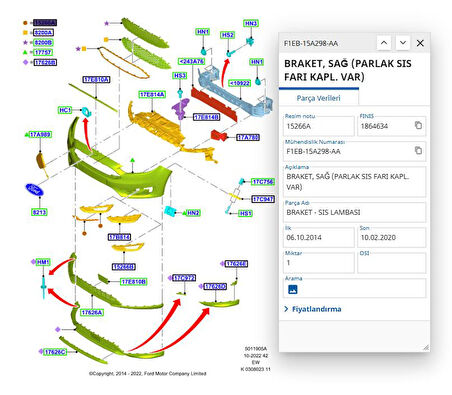Click the Miktar field showing 1

click(x=319, y=263)
